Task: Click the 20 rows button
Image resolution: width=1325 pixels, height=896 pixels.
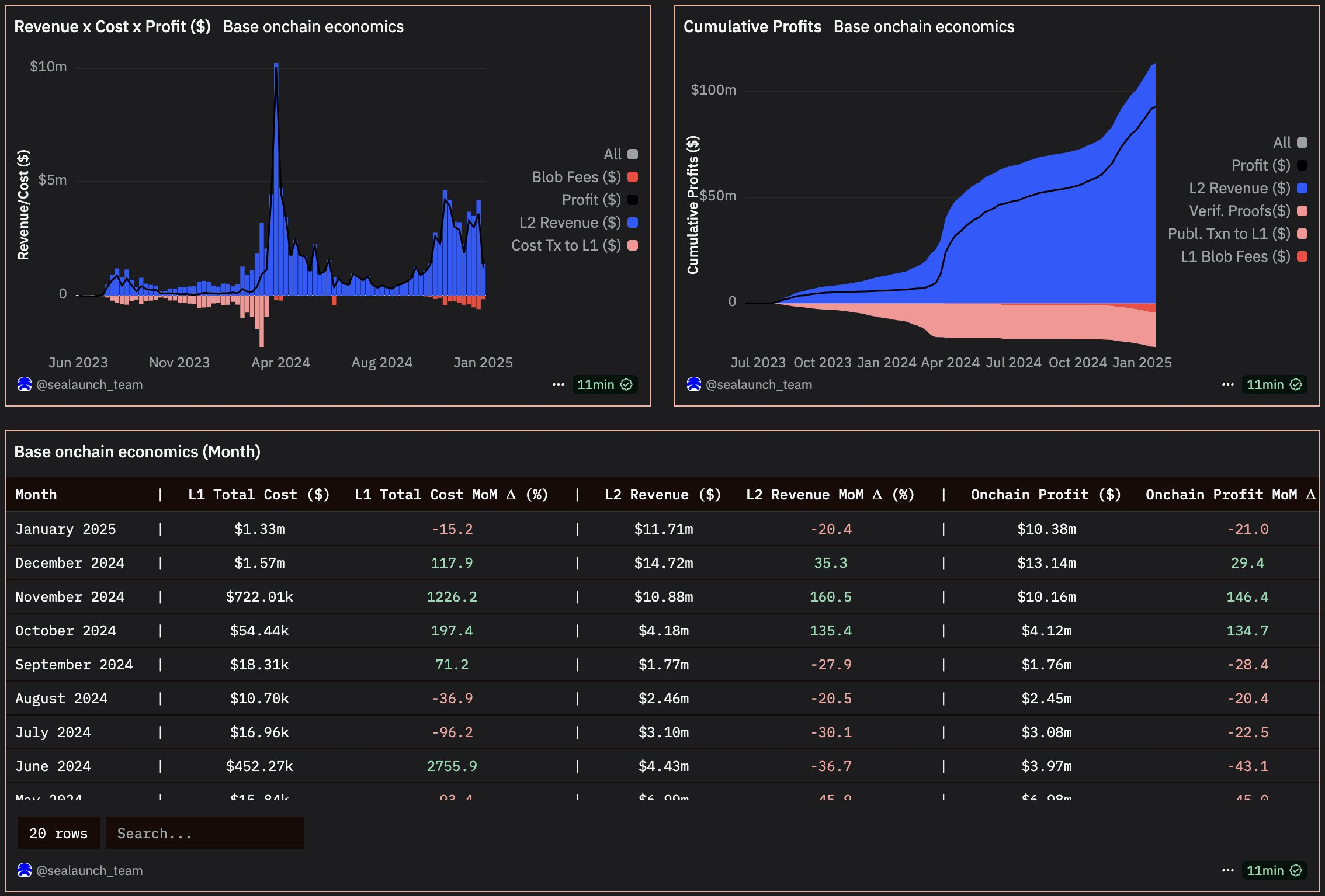Action: tap(58, 834)
